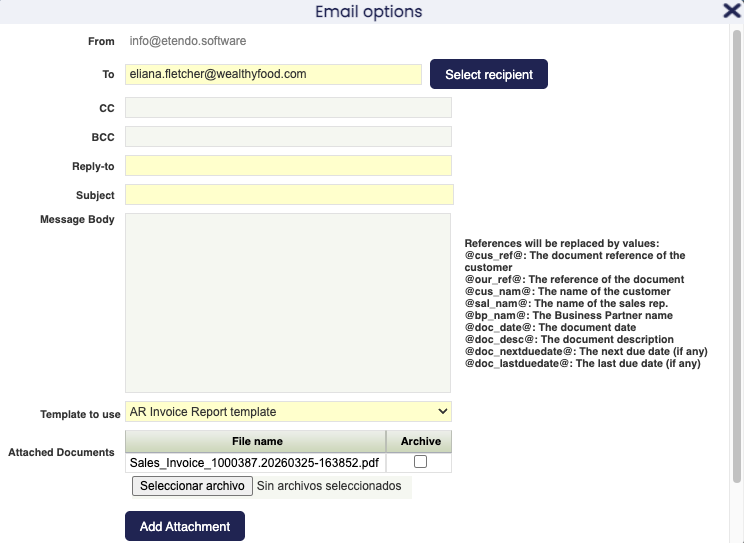Focus the BCC input field

pos(288,137)
